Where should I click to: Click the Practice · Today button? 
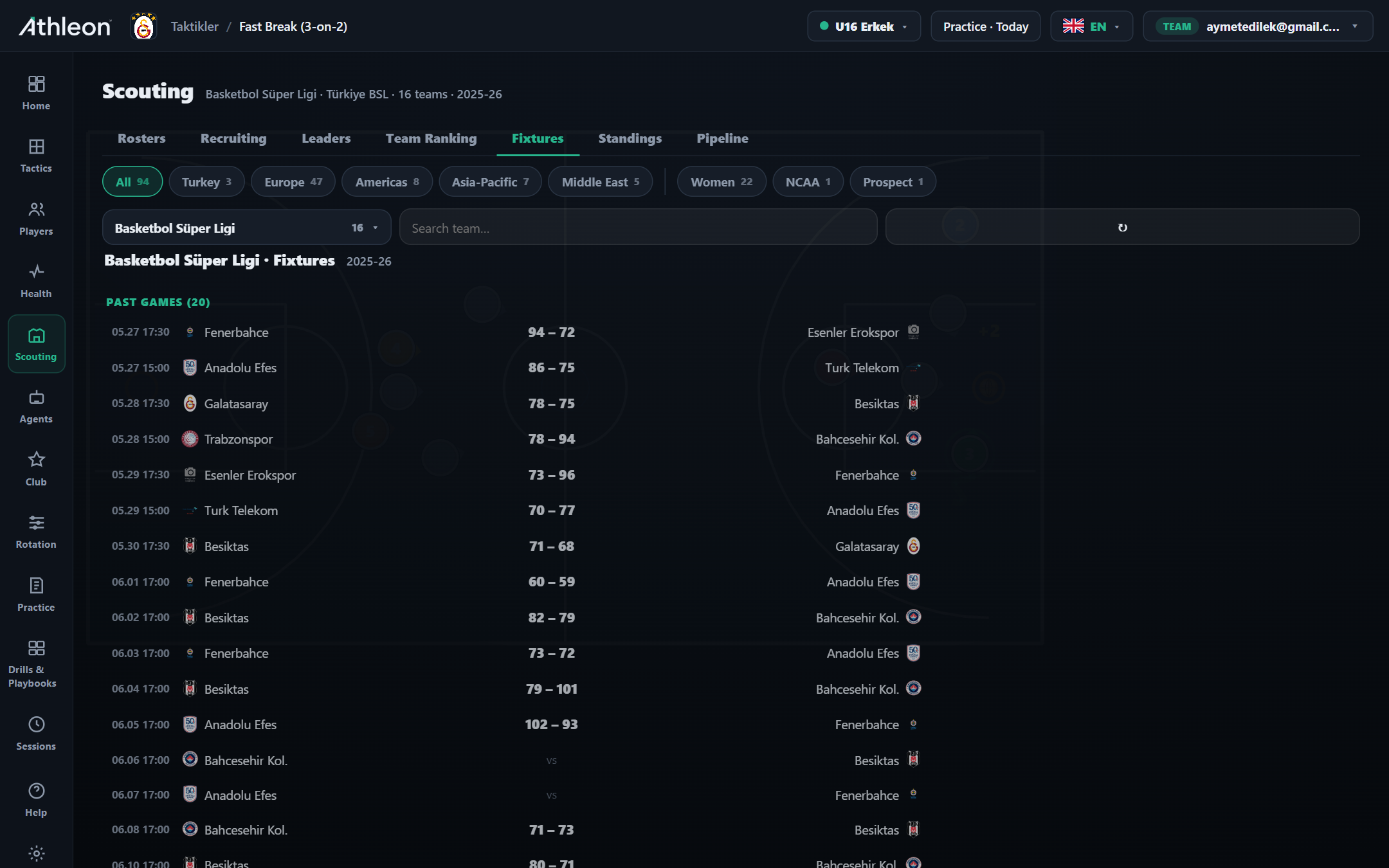985,26
